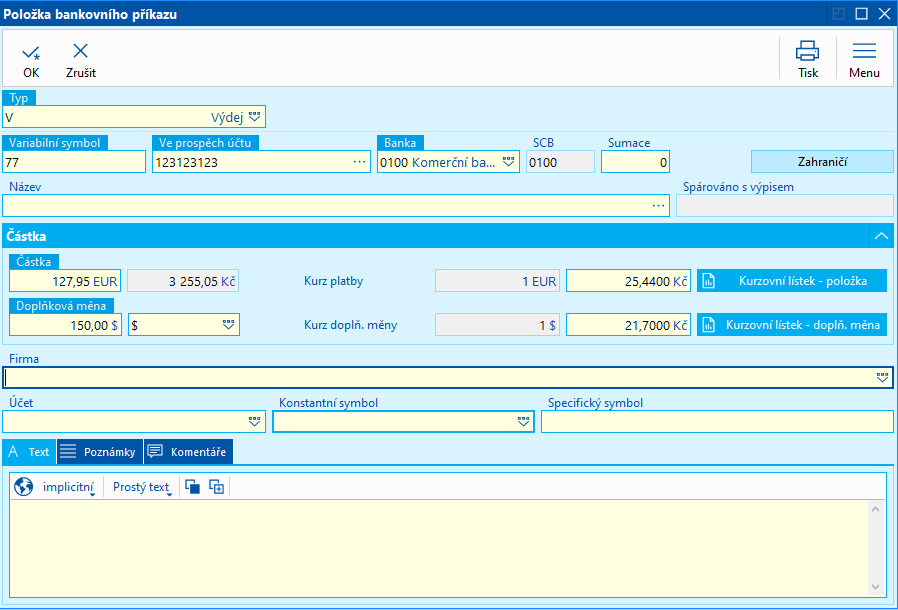Click the Specifický symbol input field
This screenshot has width=898, height=610.
[716, 422]
